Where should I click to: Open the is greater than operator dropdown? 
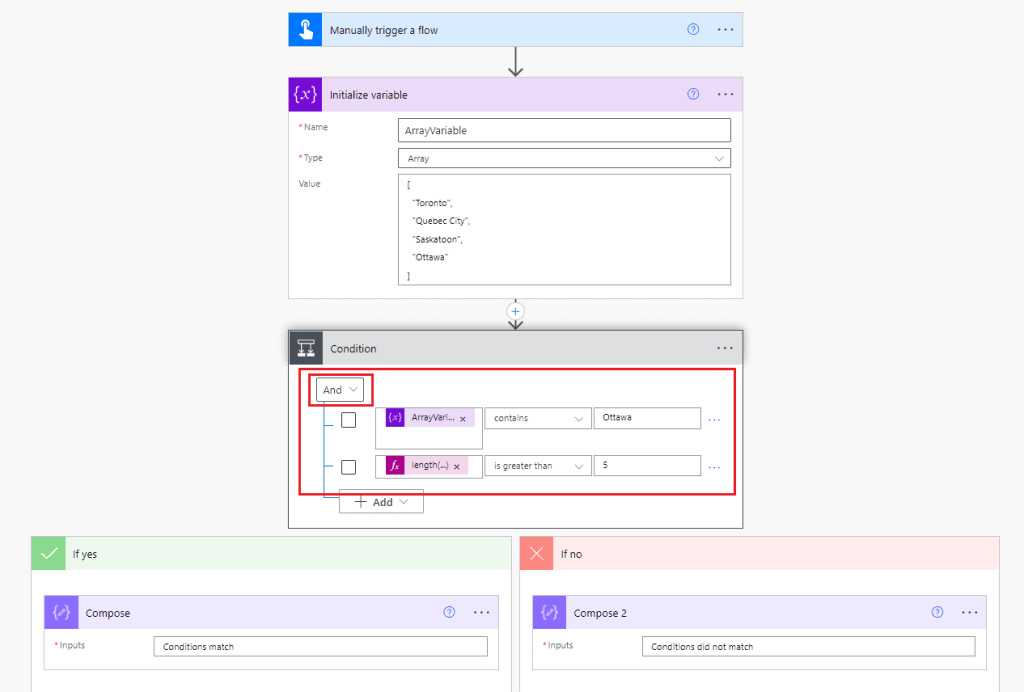coord(538,465)
